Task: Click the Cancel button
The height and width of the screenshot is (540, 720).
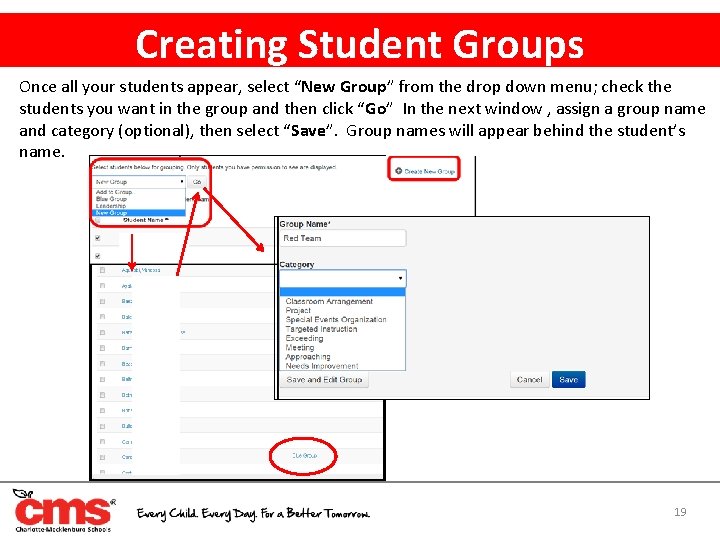Action: click(529, 380)
